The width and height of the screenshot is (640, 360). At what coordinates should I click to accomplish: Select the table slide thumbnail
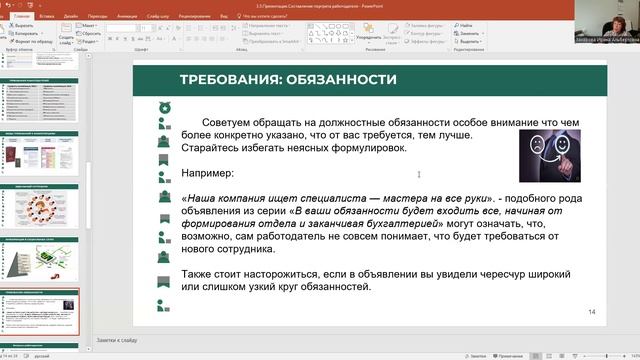pyautogui.click(x=40, y=100)
